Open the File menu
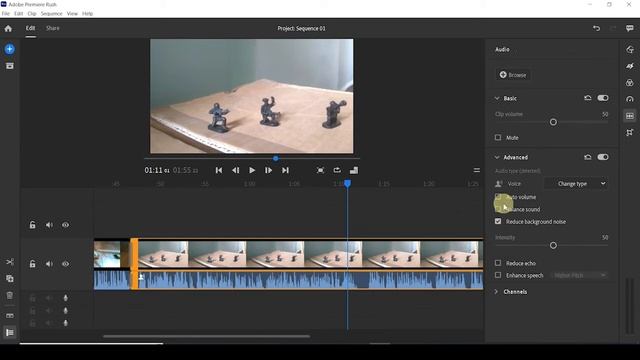Screen dimensions: 640x360 tap(6, 13)
